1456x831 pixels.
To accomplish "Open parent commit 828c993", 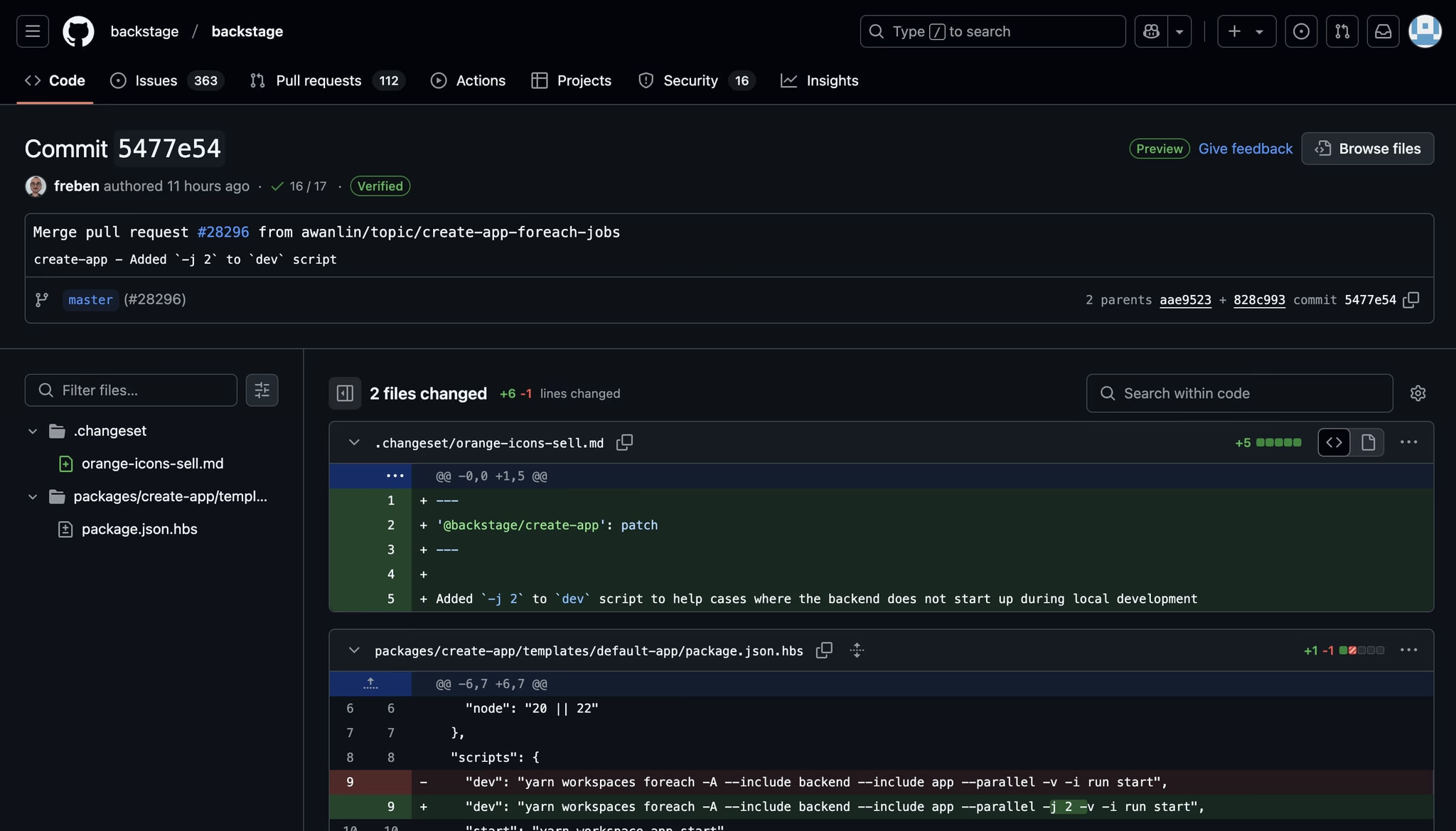I will [1259, 300].
